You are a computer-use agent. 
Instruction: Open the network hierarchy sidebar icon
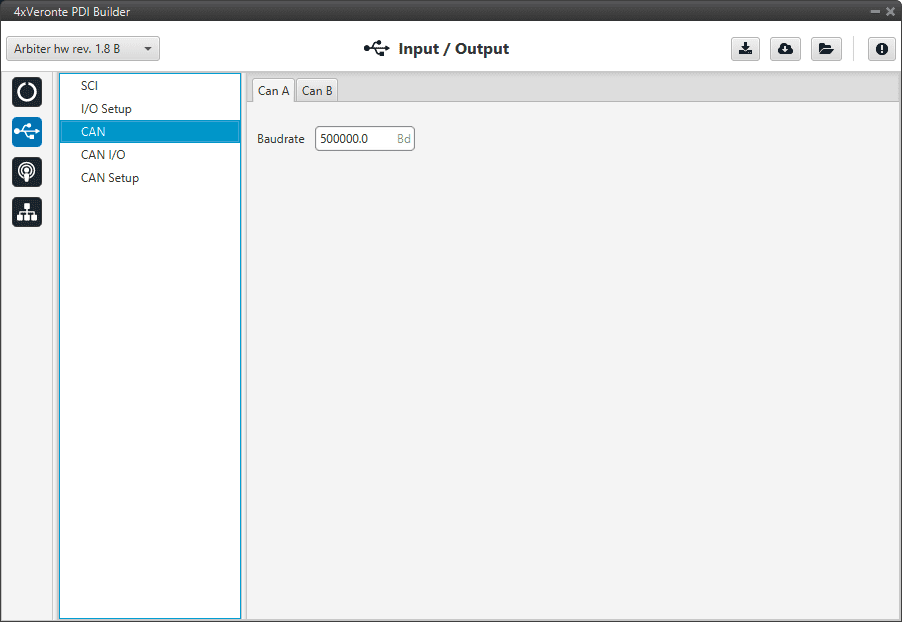tap(27, 212)
